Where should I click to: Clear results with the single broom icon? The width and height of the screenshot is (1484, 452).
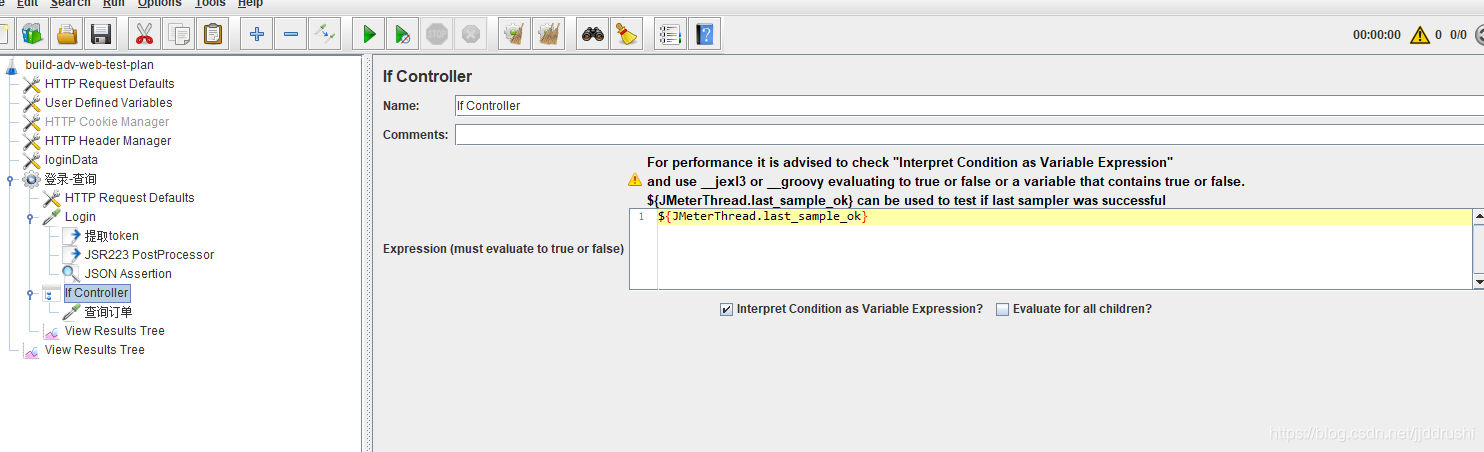(x=515, y=35)
